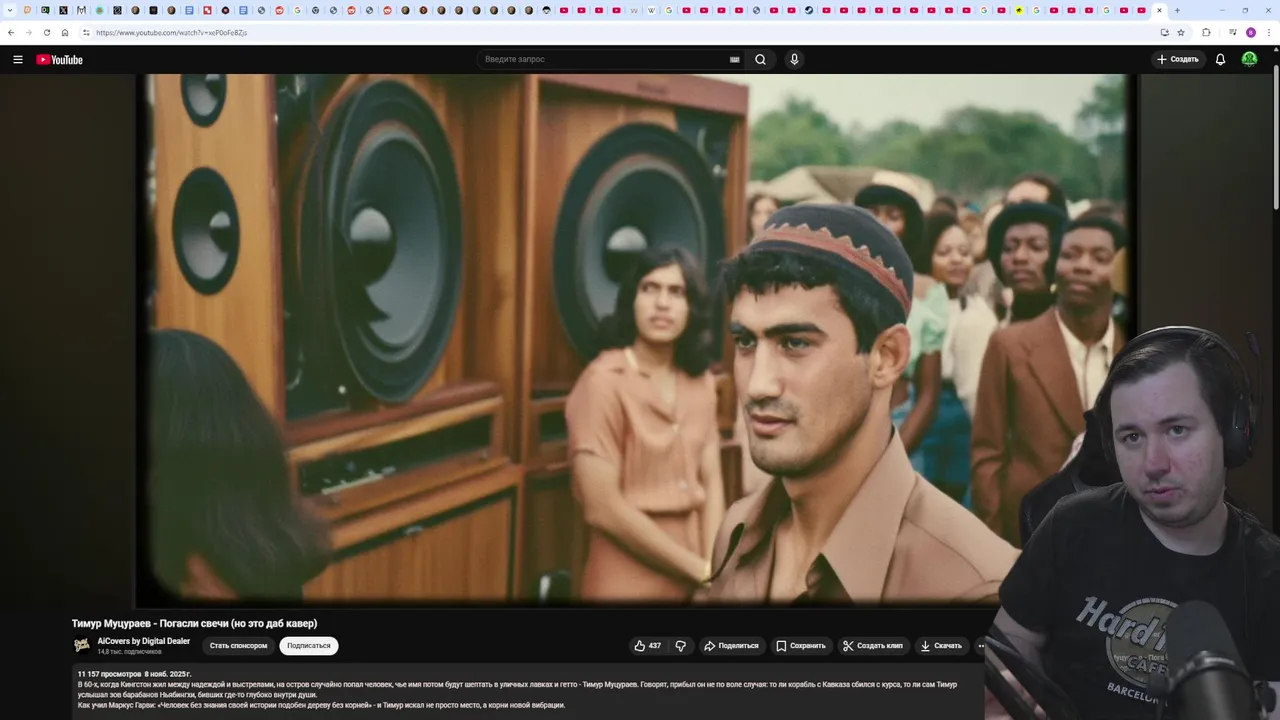Expand the tab search dropdown arrow

pos(9,10)
